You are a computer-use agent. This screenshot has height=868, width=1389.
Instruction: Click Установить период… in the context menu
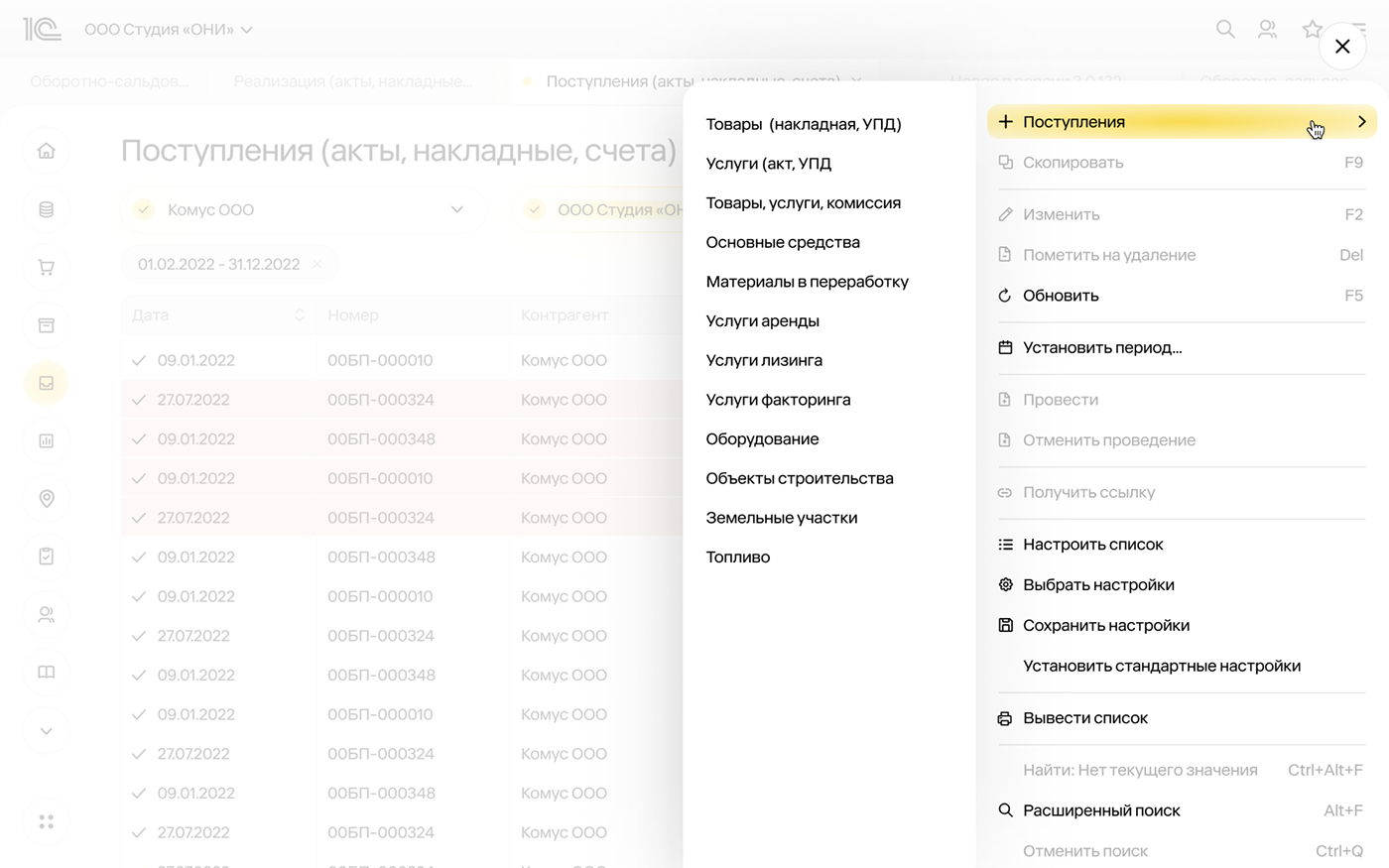(x=1101, y=348)
